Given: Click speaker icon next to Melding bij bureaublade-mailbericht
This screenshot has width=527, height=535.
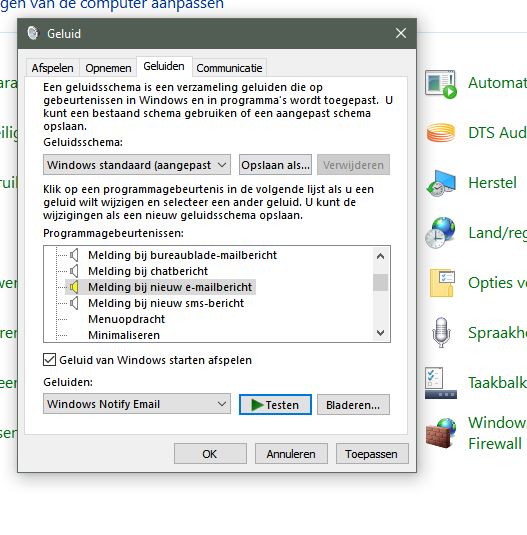Looking at the screenshot, I should click(x=74, y=255).
